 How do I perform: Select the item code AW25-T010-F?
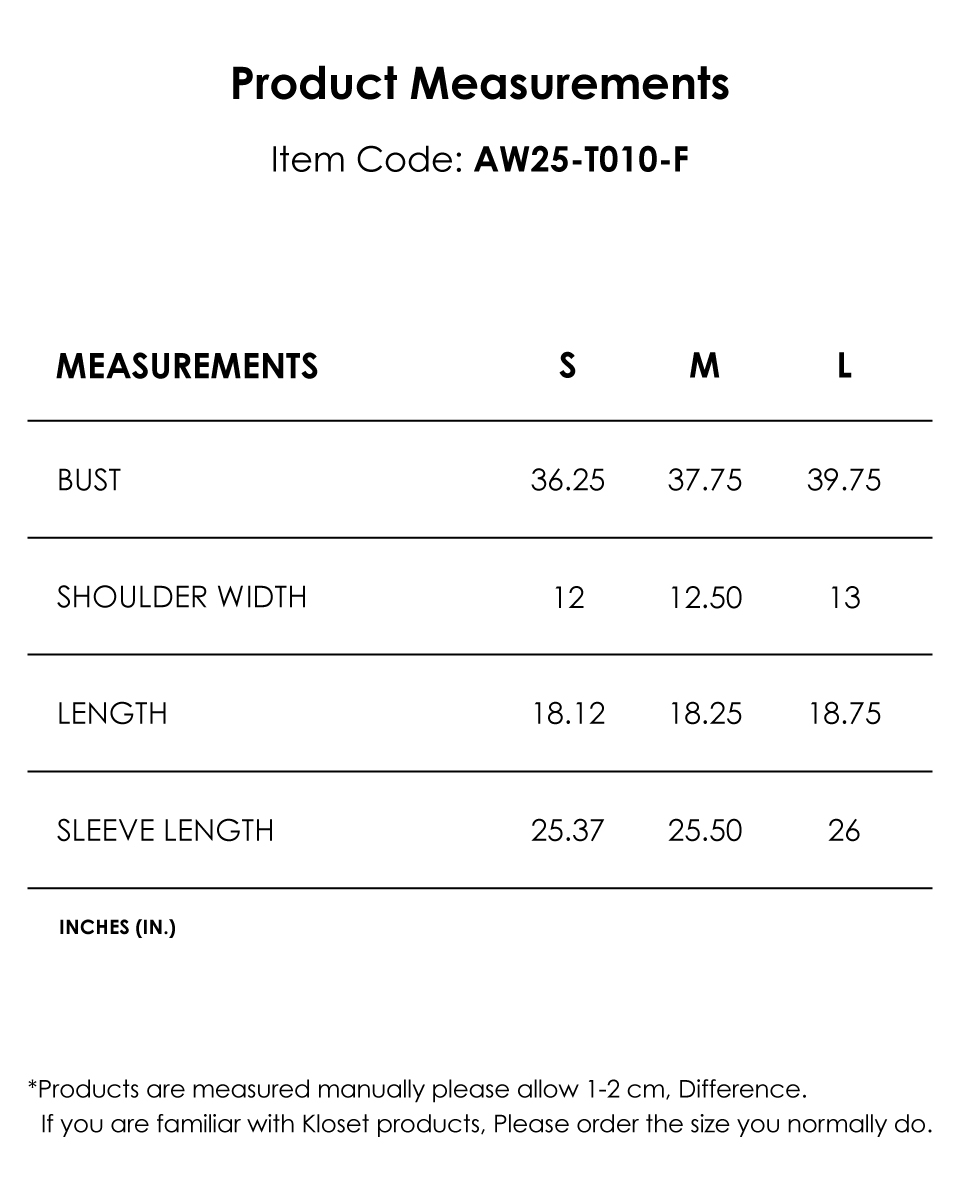(x=581, y=160)
